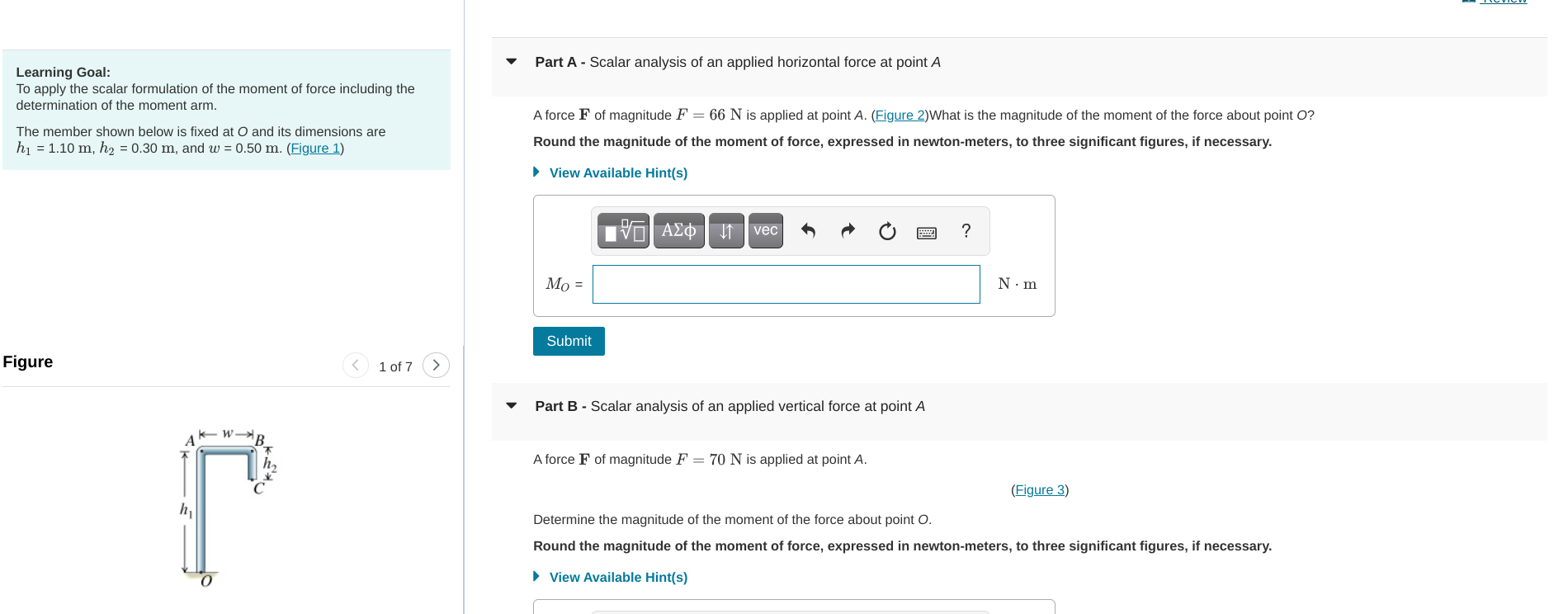Click inside the M_O answer field

[784, 284]
